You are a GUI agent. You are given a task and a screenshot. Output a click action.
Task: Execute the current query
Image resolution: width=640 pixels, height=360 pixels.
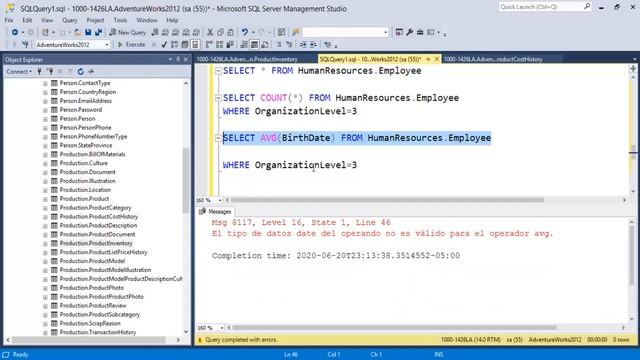tap(131, 44)
